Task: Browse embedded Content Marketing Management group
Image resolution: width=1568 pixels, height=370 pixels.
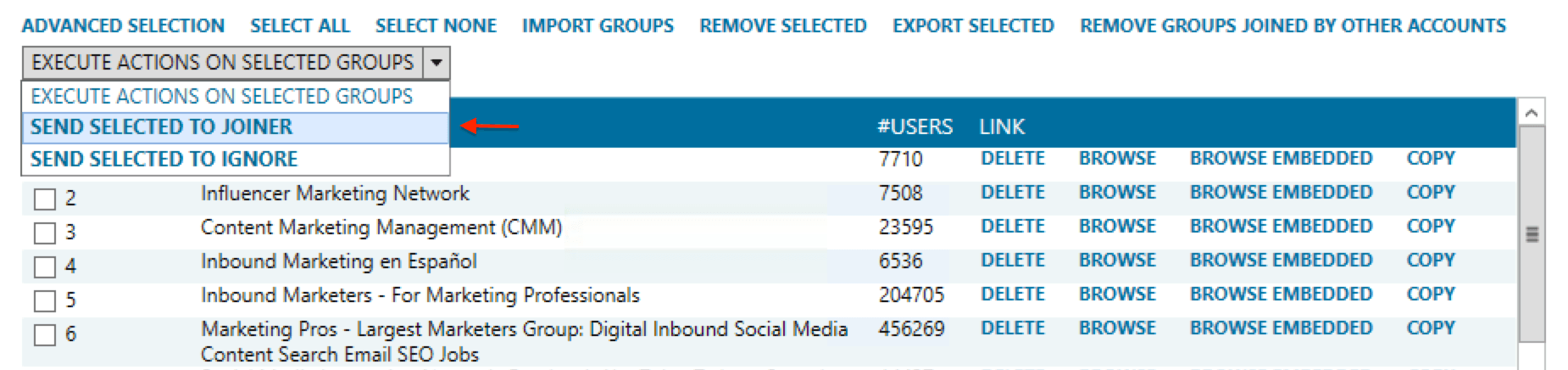Action: click(1281, 227)
